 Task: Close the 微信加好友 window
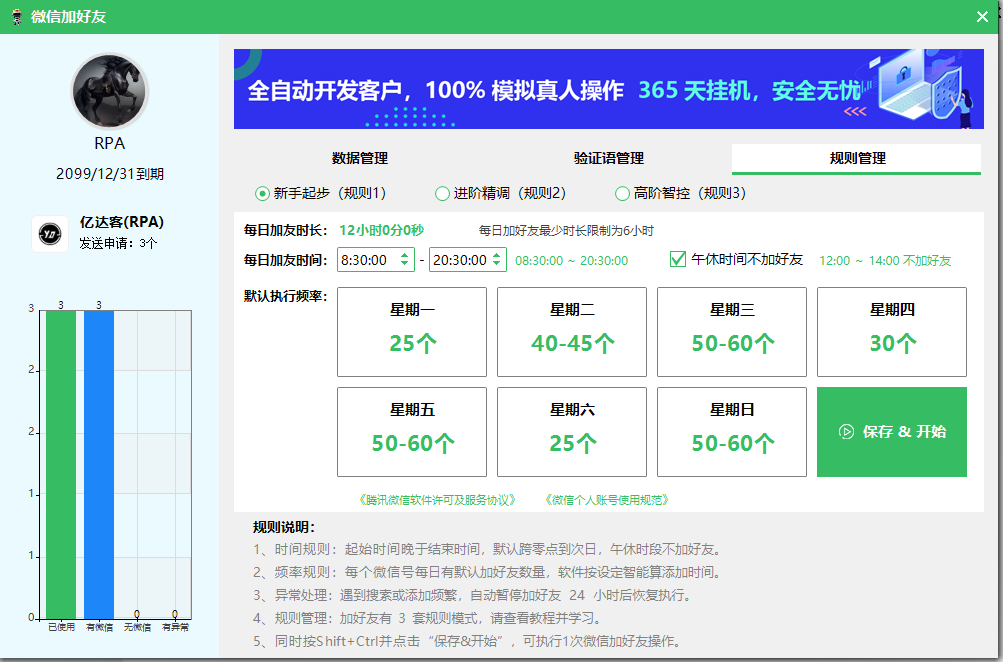click(x=983, y=17)
